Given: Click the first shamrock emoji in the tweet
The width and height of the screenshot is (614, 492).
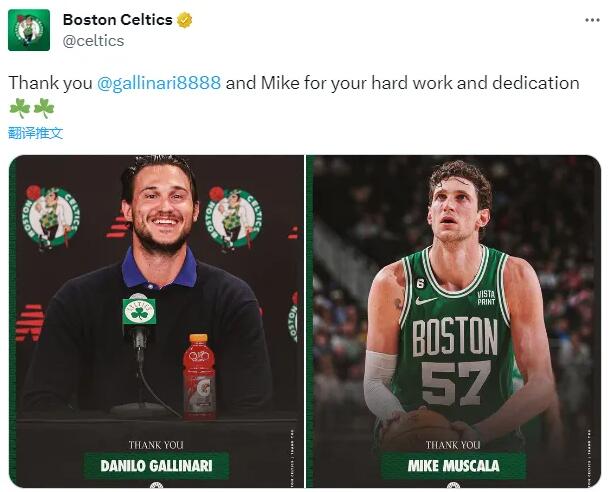Looking at the screenshot, I should (19, 108).
